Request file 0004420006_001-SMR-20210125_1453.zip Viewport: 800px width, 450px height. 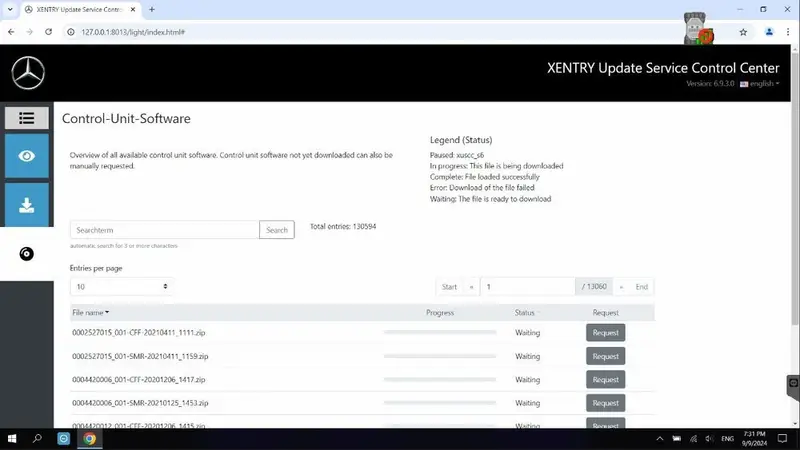[x=605, y=403]
